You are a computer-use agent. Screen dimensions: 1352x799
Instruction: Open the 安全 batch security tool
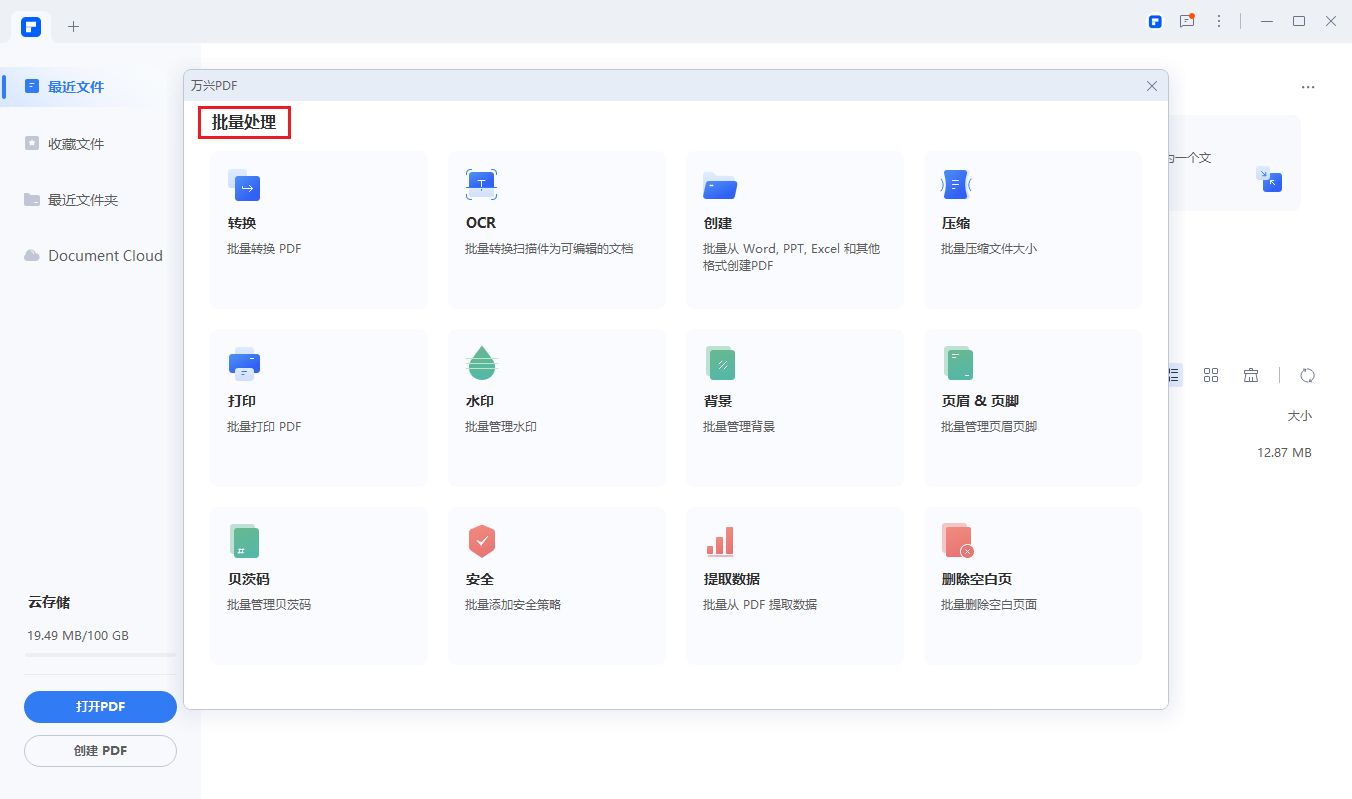click(557, 585)
